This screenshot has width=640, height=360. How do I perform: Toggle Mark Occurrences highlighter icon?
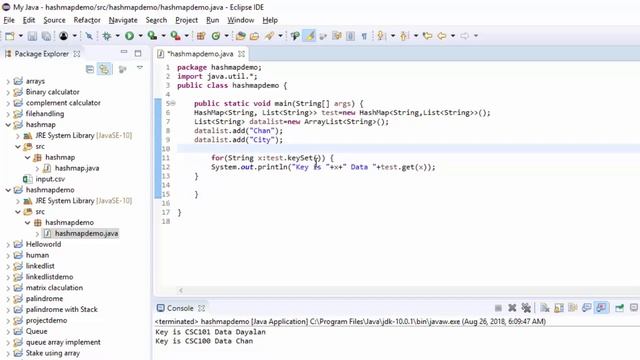(x=309, y=36)
